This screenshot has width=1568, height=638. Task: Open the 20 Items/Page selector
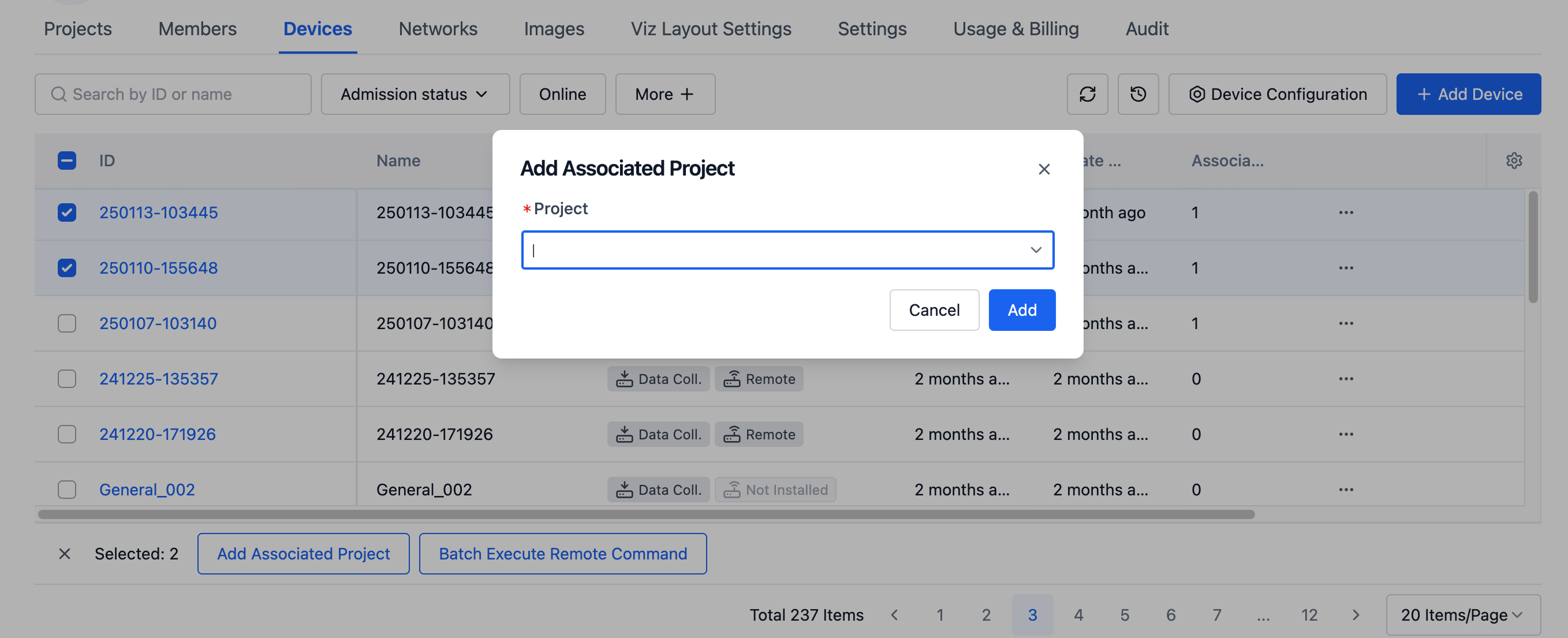pyautogui.click(x=1463, y=615)
